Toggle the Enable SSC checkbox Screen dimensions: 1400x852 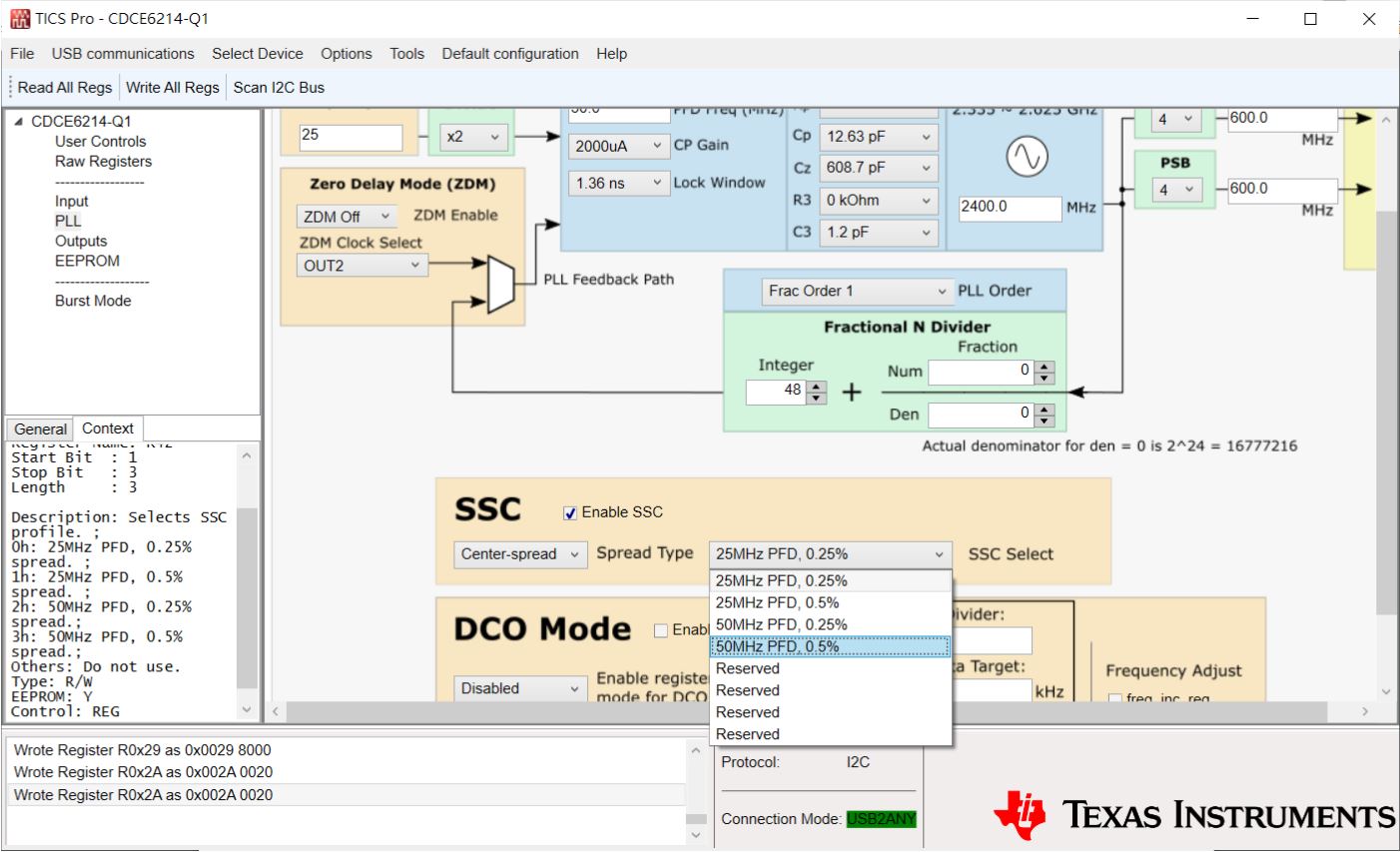[x=570, y=513]
